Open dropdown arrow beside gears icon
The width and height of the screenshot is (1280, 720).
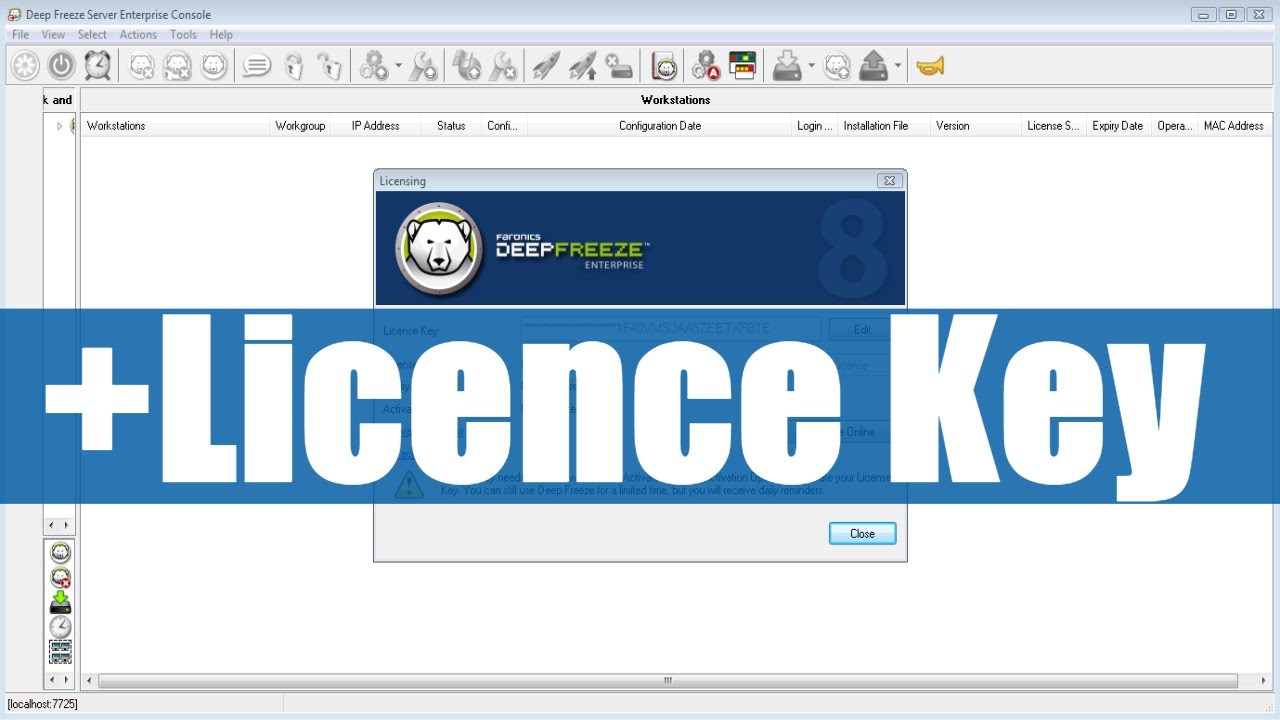point(398,67)
